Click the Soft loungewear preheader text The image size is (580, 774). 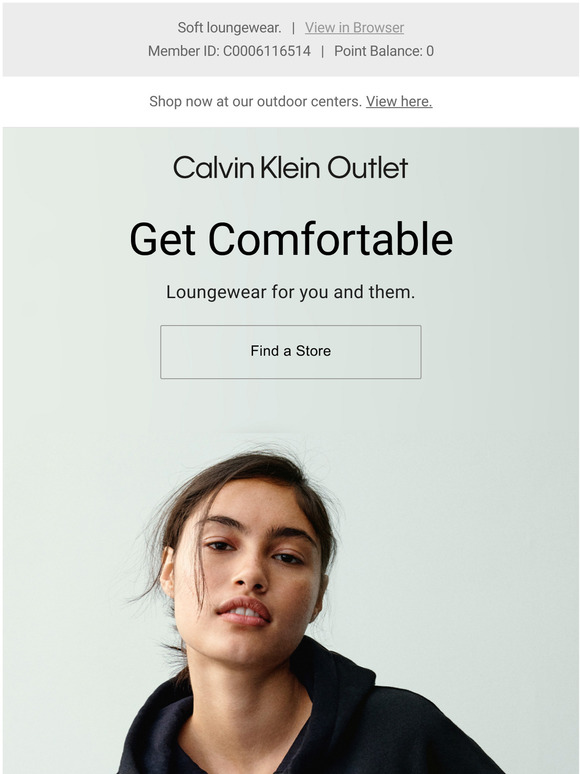pos(229,28)
